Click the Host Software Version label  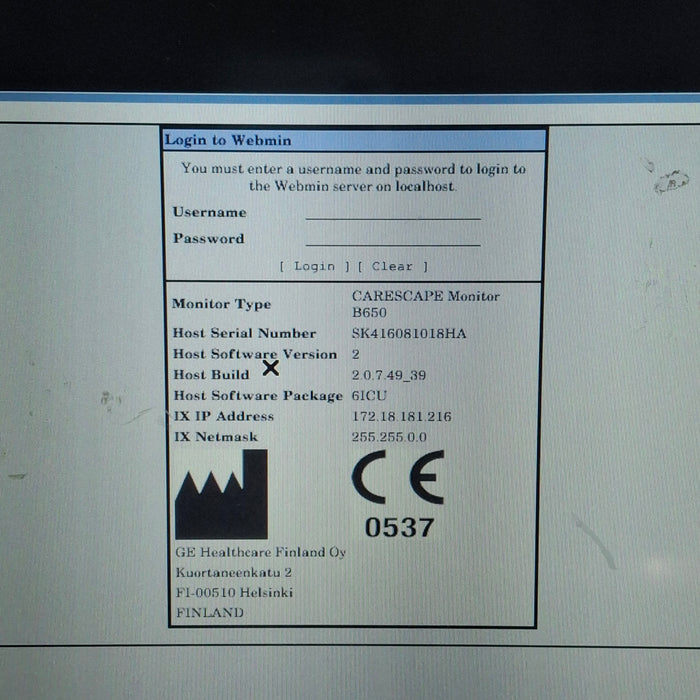click(254, 354)
